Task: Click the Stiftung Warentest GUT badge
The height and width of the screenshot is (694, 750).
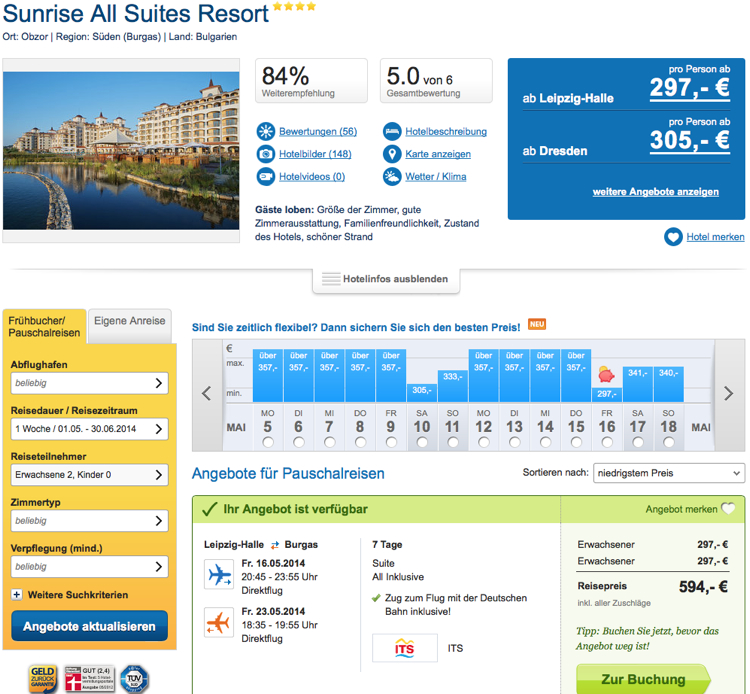Action: pyautogui.click(x=90, y=679)
